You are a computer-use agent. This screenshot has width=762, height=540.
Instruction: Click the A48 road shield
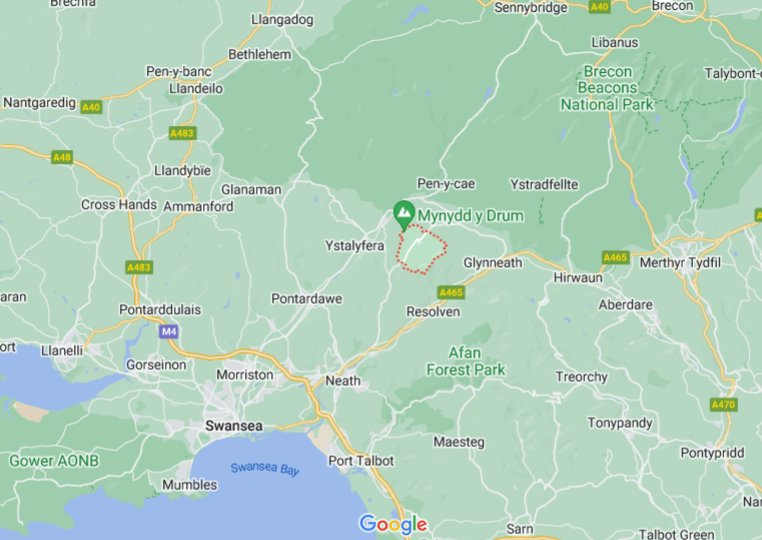62,157
